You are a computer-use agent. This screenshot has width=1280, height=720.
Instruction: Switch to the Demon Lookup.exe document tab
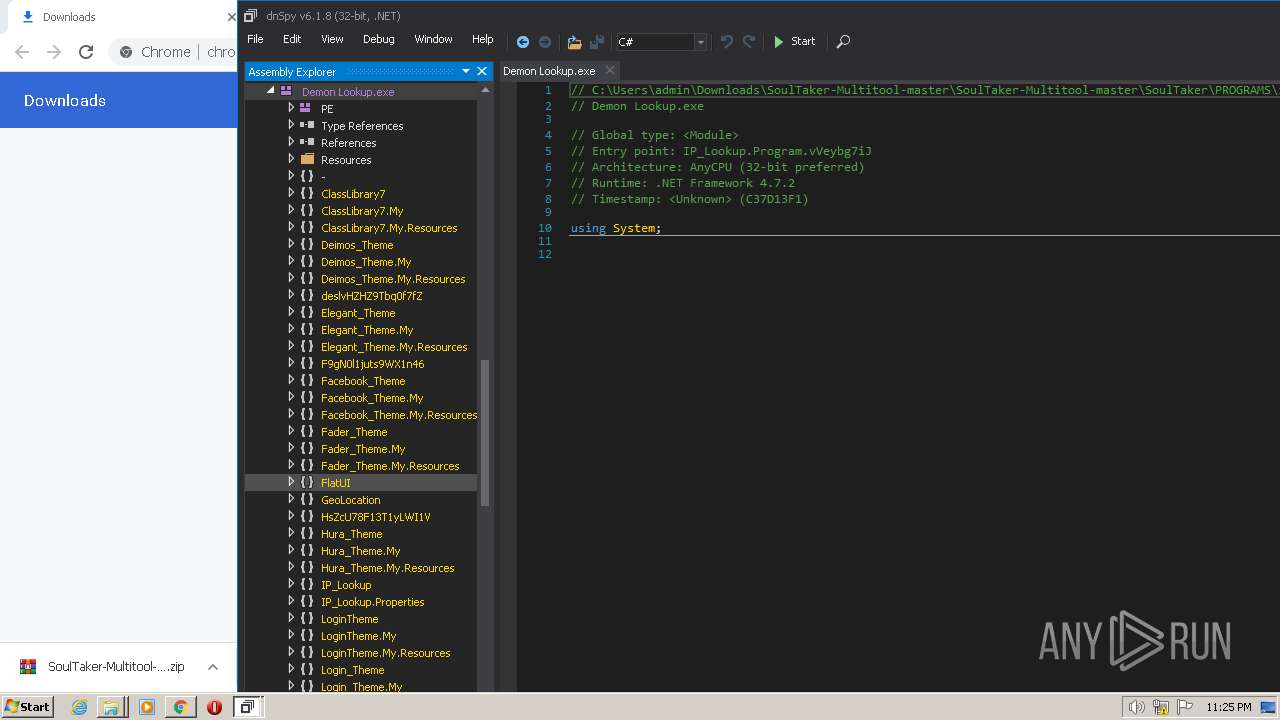(x=549, y=71)
